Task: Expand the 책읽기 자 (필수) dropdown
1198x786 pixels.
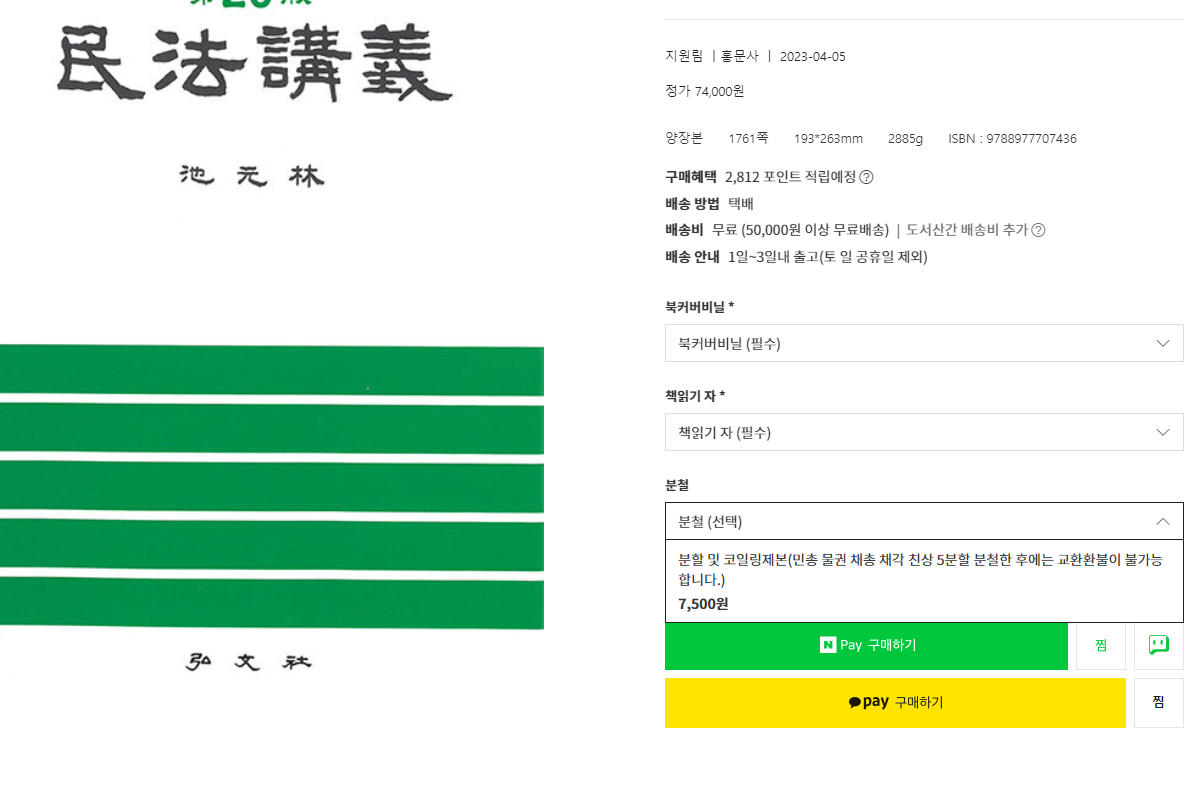Action: point(923,432)
